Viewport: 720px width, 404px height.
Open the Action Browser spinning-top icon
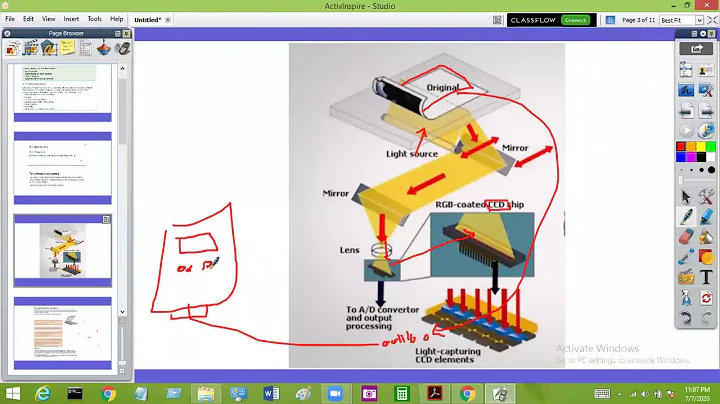pos(104,48)
